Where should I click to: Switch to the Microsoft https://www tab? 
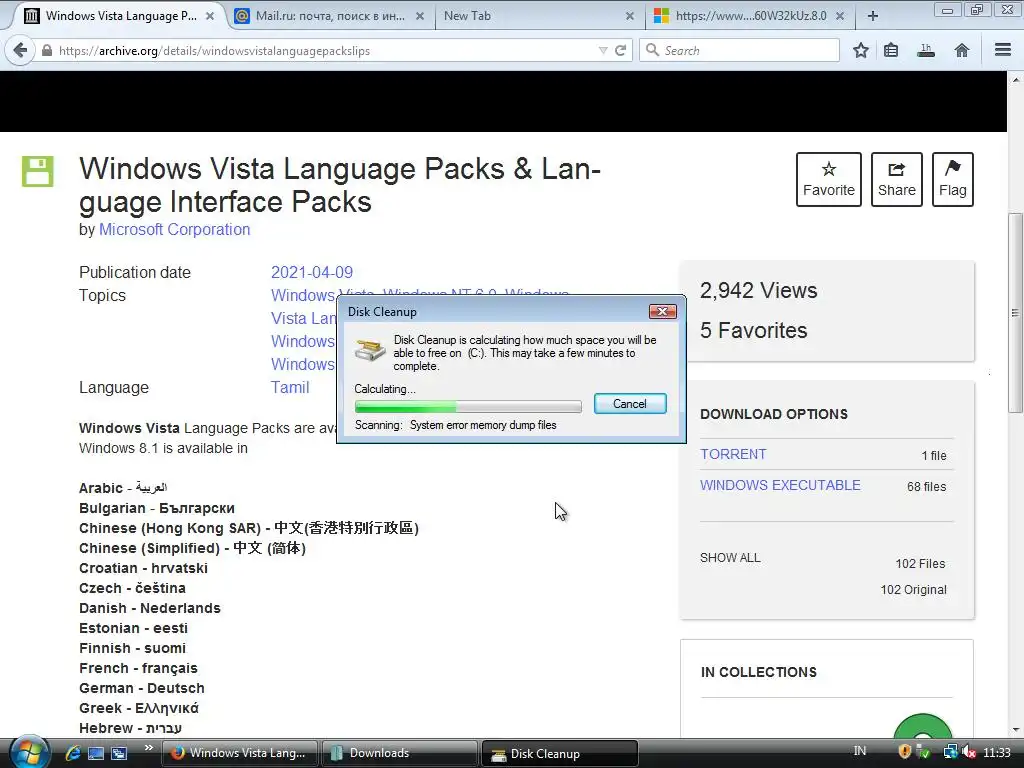750,16
